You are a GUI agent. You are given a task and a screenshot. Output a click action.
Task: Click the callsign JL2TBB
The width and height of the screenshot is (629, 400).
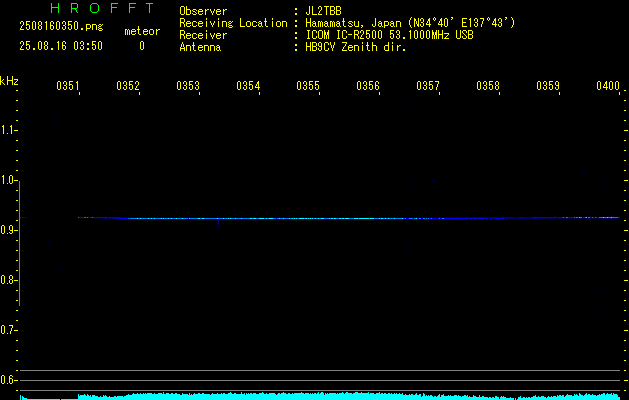point(323,11)
